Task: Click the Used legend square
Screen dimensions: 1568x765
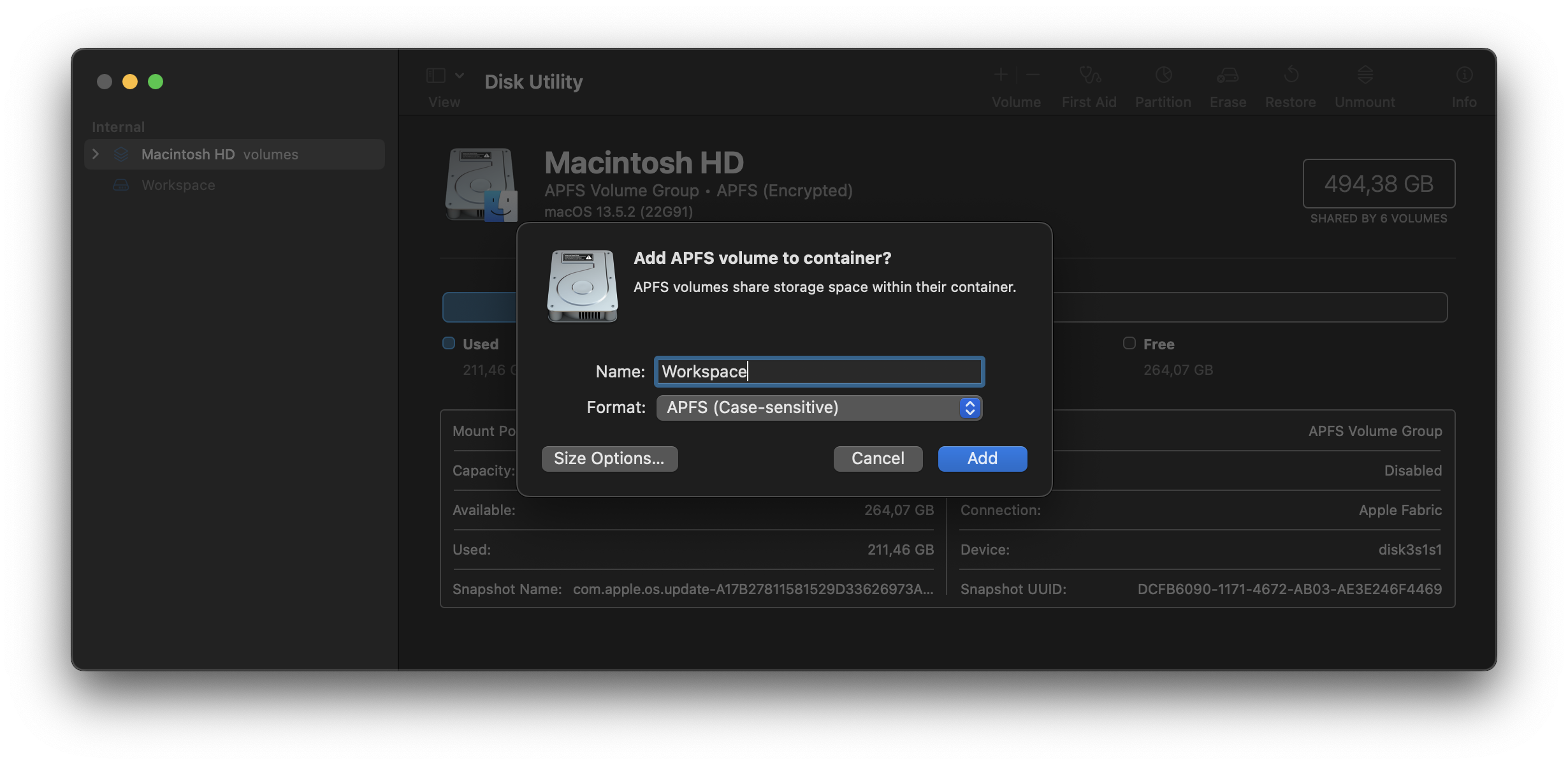Action: click(x=449, y=344)
